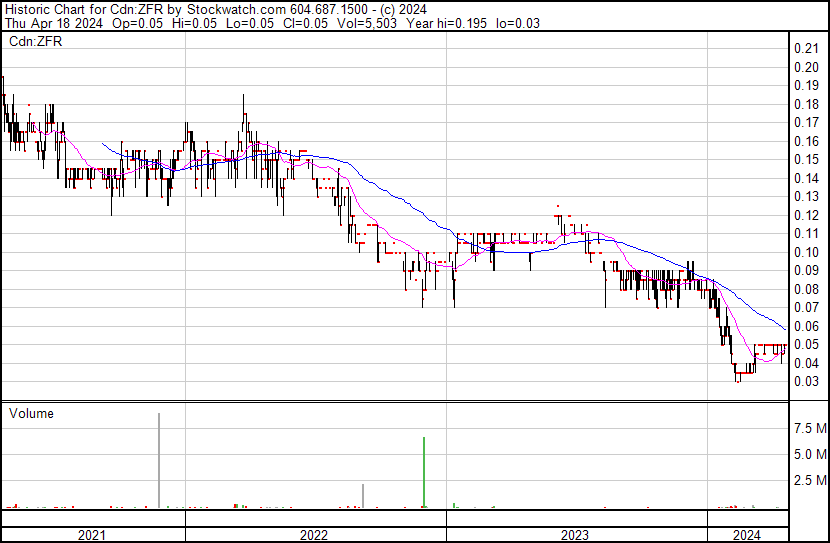Viewport: 830px width, 543px height.
Task: Select the 2021 year marker
Action: point(91,535)
